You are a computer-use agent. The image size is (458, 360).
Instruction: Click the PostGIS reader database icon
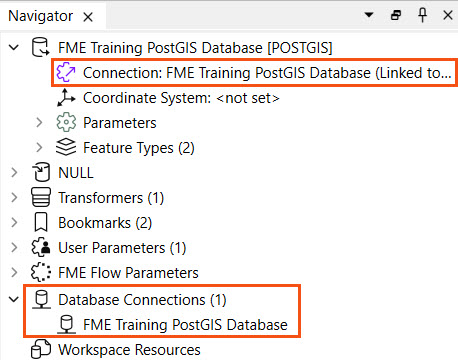[x=41, y=47]
